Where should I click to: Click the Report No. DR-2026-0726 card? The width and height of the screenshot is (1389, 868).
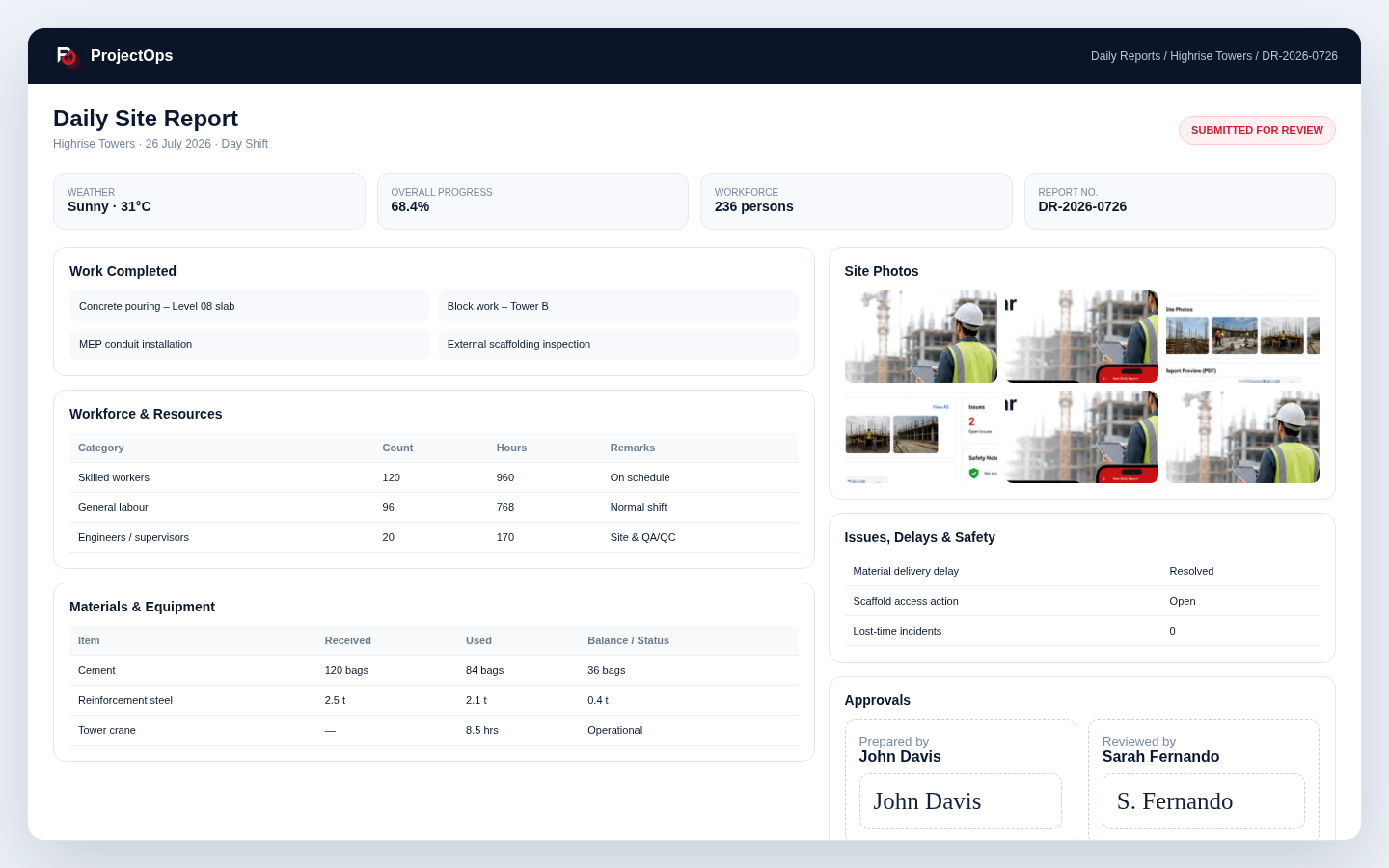tap(1180, 201)
